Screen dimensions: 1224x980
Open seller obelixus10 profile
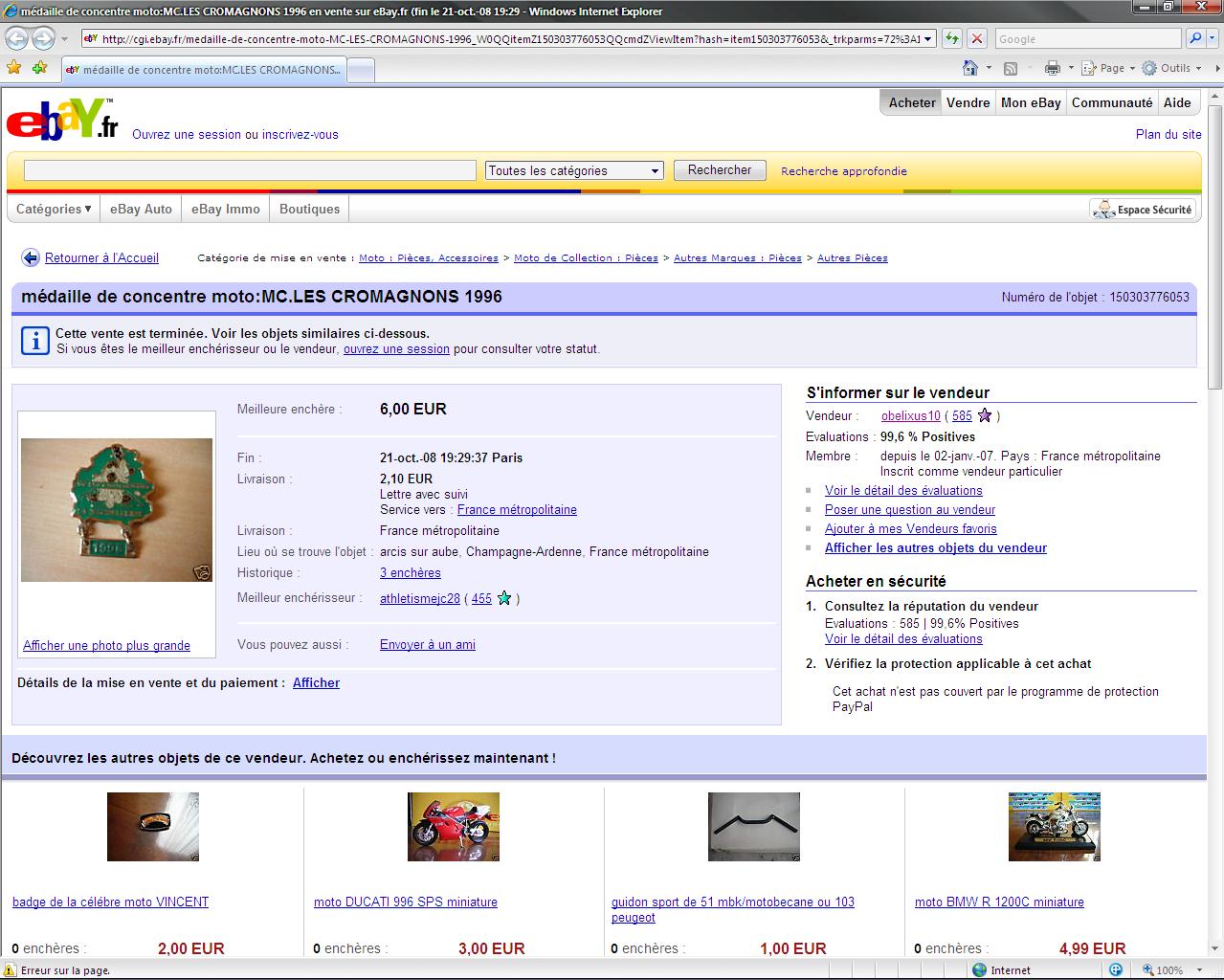click(x=911, y=416)
